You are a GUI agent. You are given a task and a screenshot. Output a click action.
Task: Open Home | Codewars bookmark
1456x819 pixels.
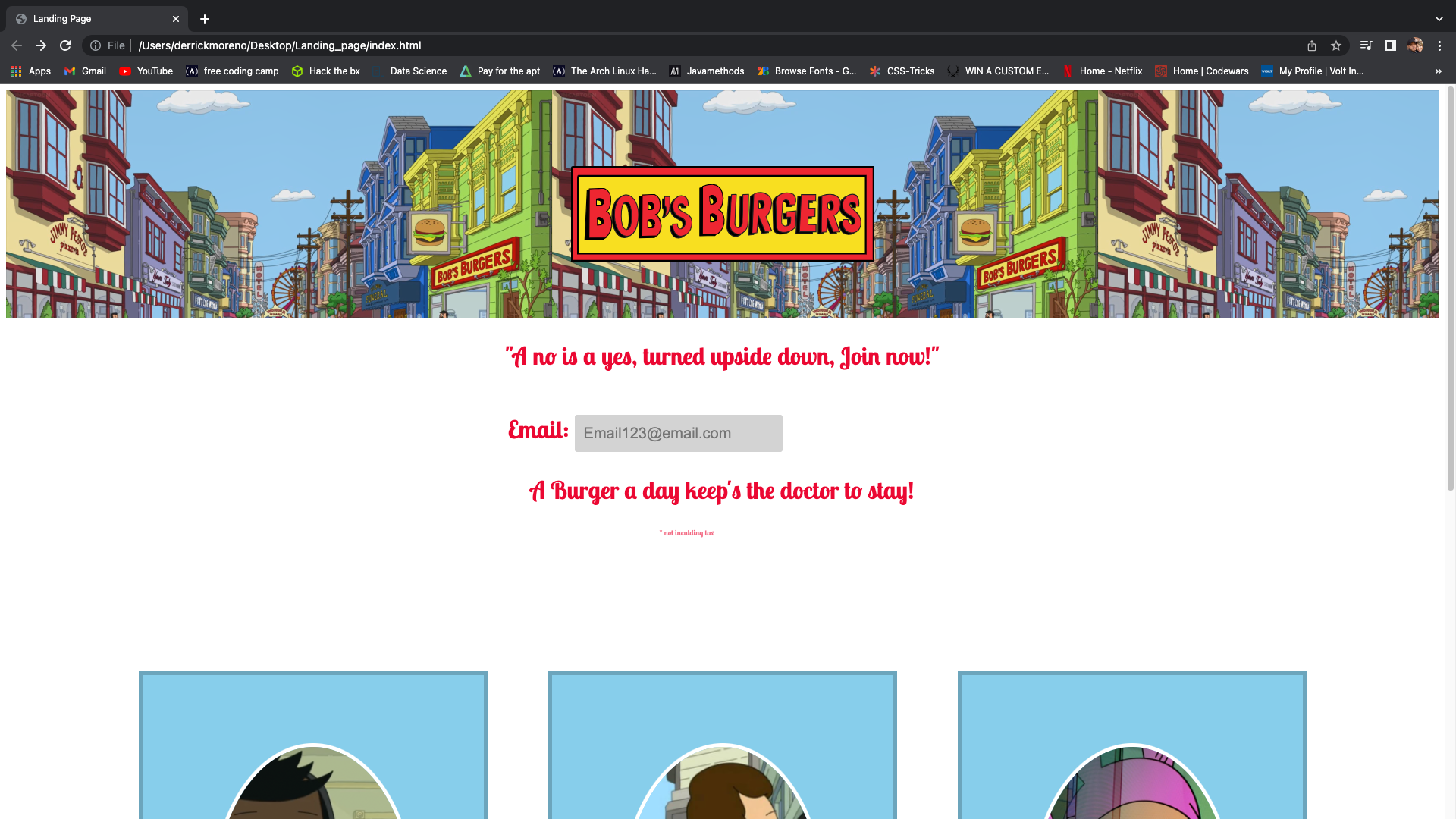tap(1202, 71)
